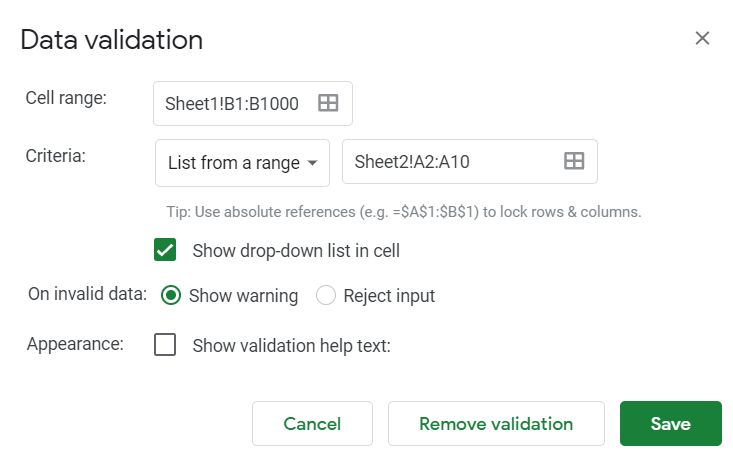Uncheck the Show drop-down list in cell checkbox
This screenshot has height=461, width=733.
pyautogui.click(x=165, y=250)
